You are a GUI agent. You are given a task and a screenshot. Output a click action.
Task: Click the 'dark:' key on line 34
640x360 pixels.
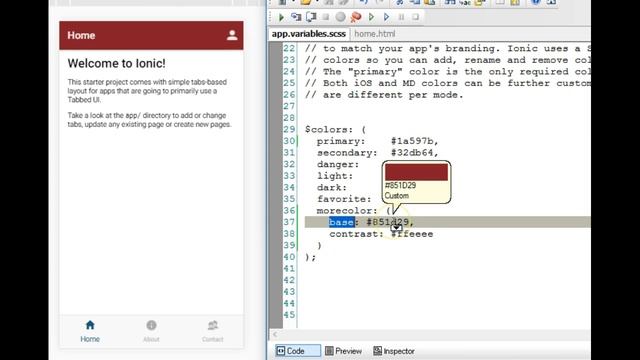coord(332,188)
